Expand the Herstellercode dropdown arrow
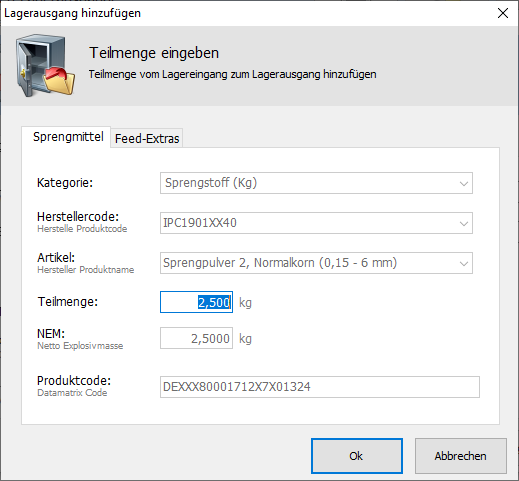 pos(464,223)
